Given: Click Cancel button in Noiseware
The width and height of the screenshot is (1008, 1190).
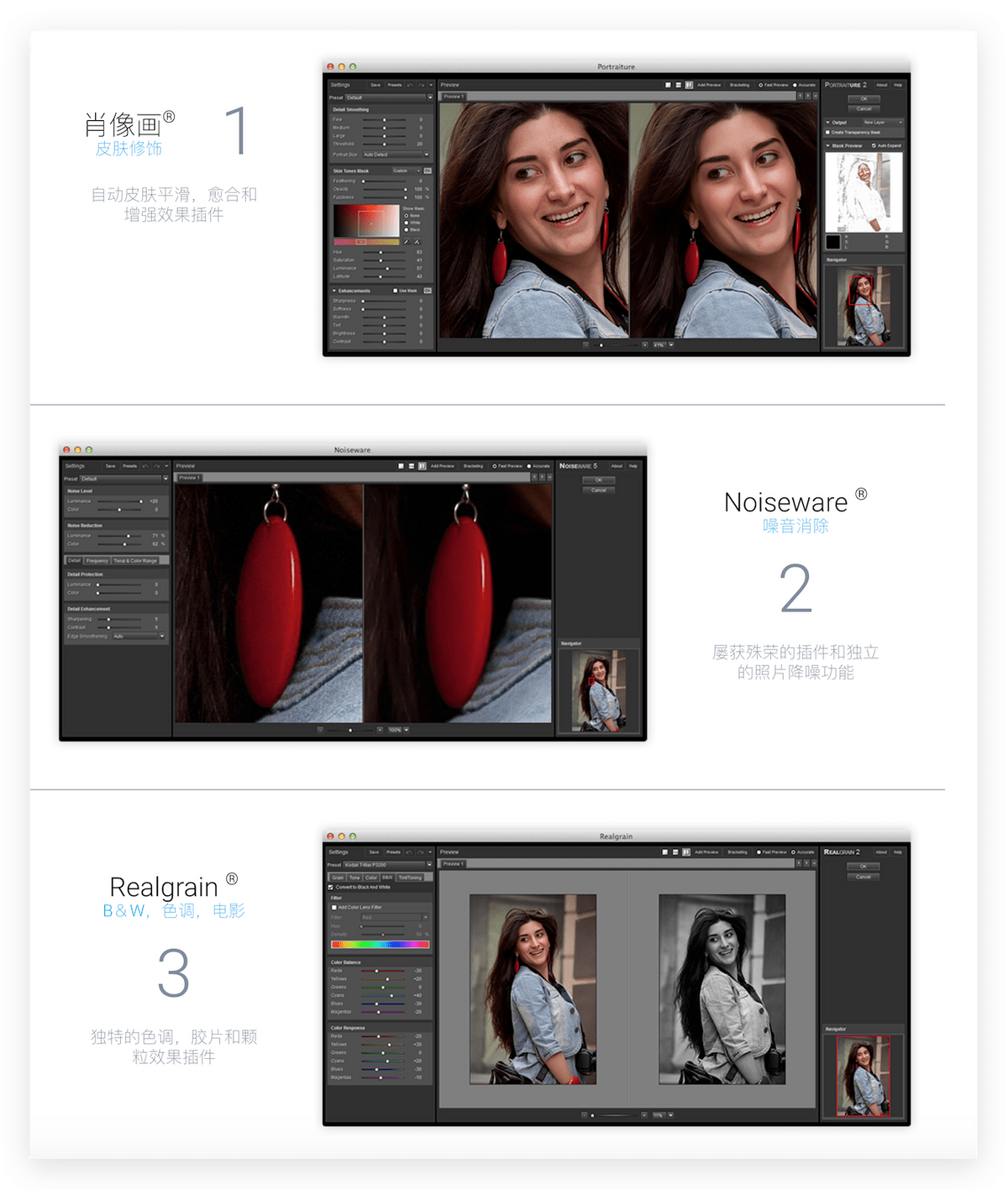Looking at the screenshot, I should pyautogui.click(x=599, y=490).
